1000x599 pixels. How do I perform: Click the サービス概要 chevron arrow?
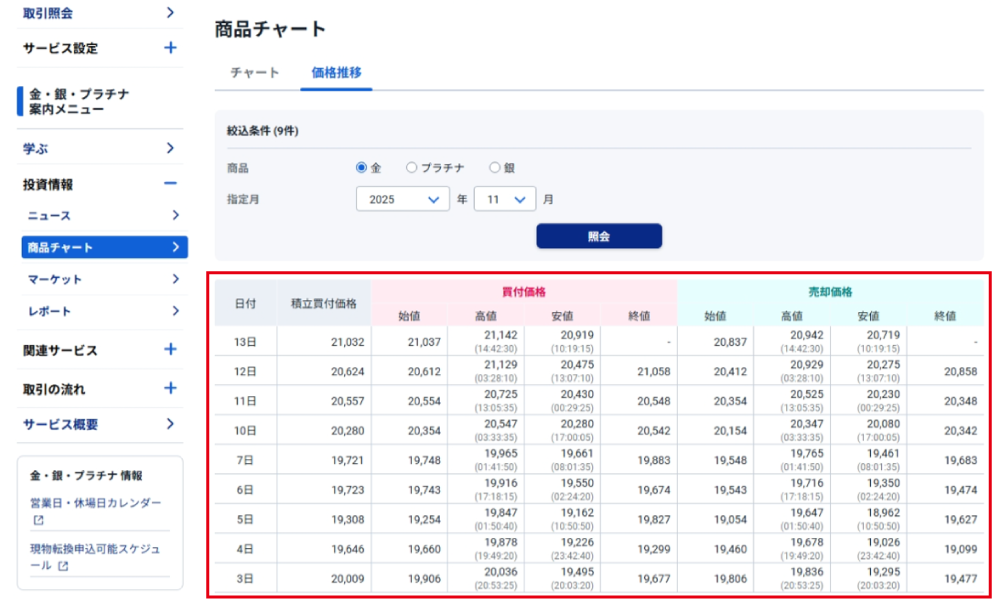tap(170, 424)
